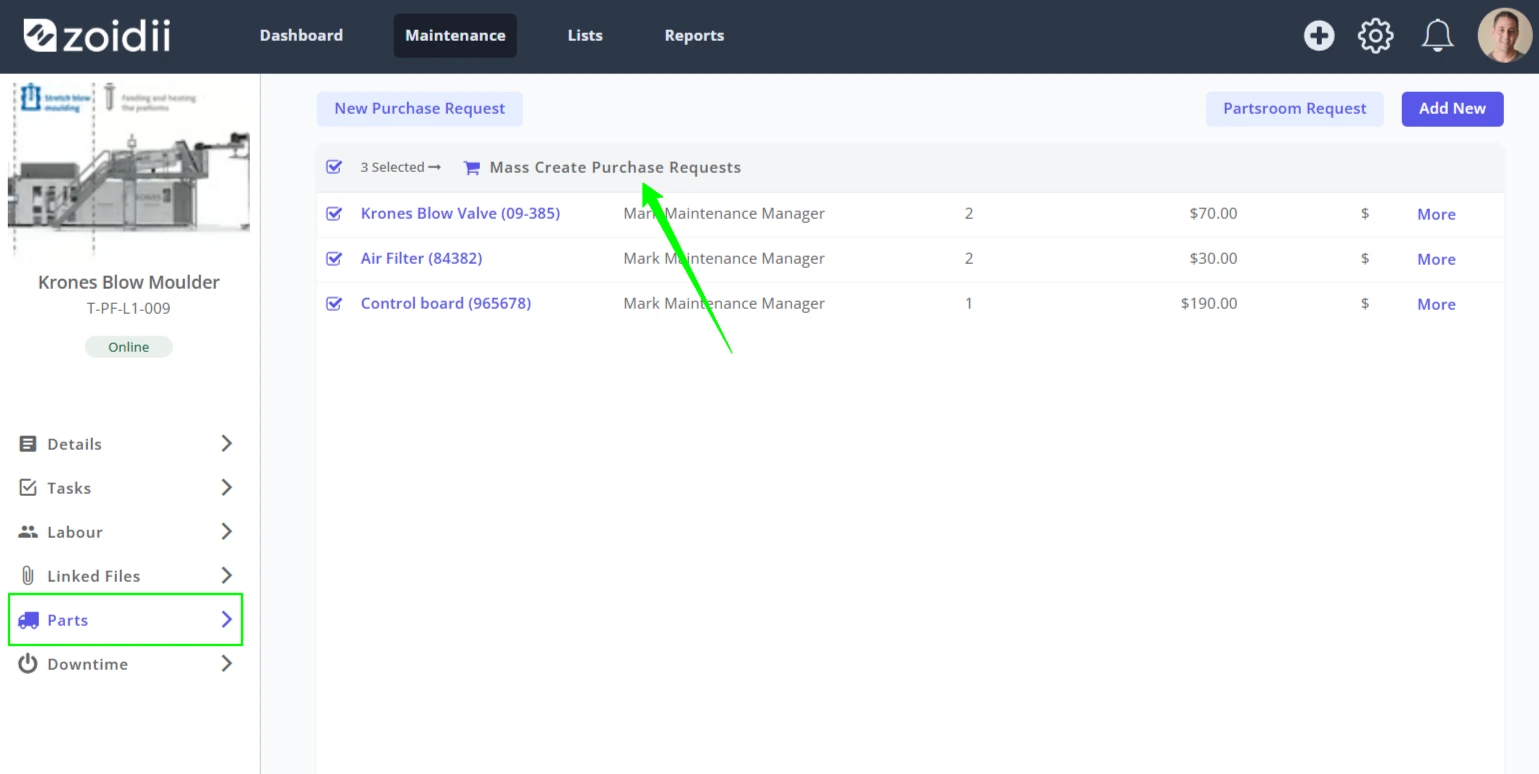Click the $70.00 price cell
Image resolution: width=1539 pixels, height=774 pixels.
tap(1213, 213)
